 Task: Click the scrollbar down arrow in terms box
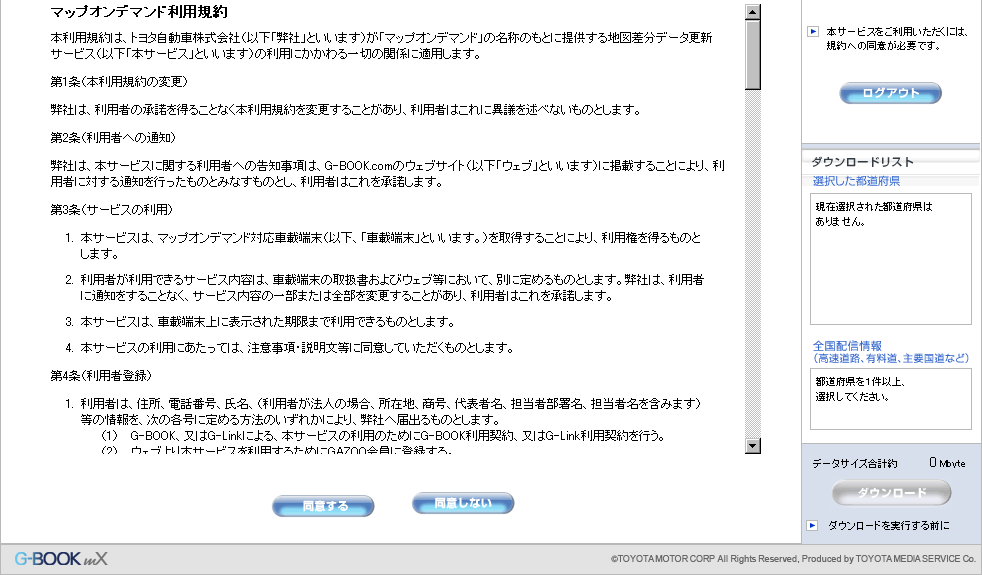753,445
